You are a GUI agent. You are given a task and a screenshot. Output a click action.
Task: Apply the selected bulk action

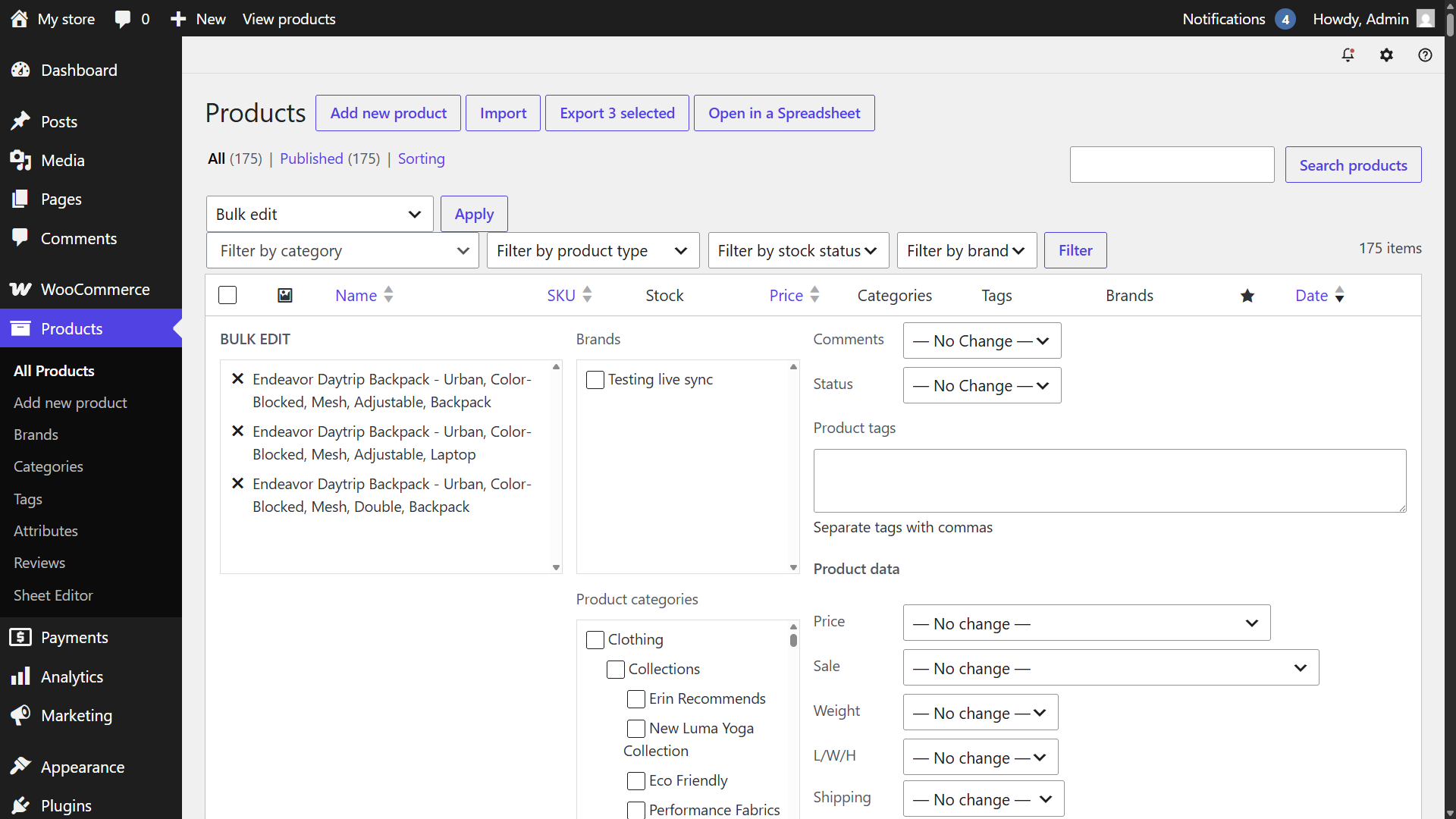[474, 214]
